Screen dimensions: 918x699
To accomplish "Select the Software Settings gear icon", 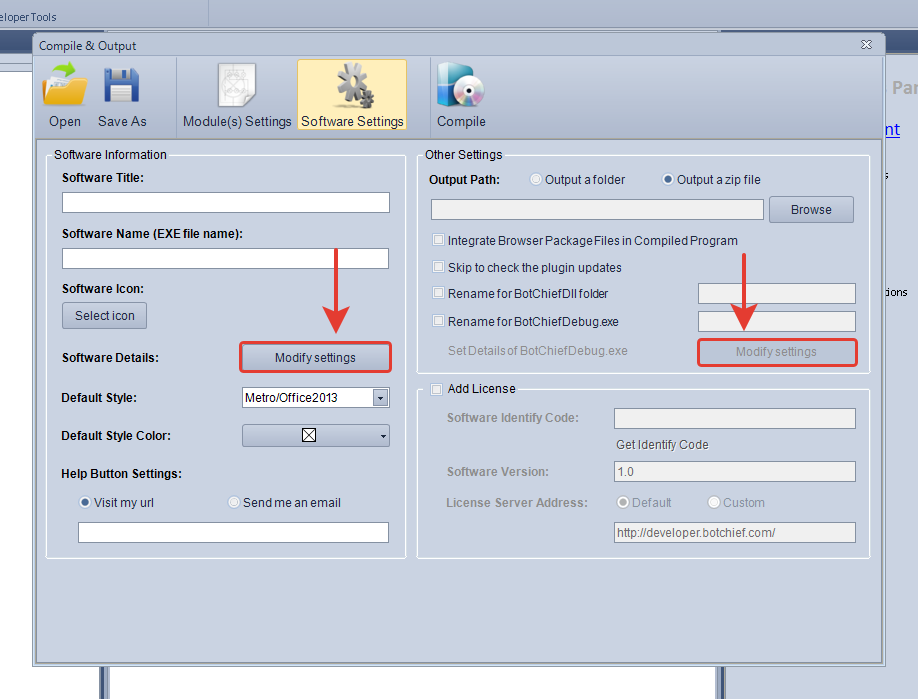I will 352,87.
